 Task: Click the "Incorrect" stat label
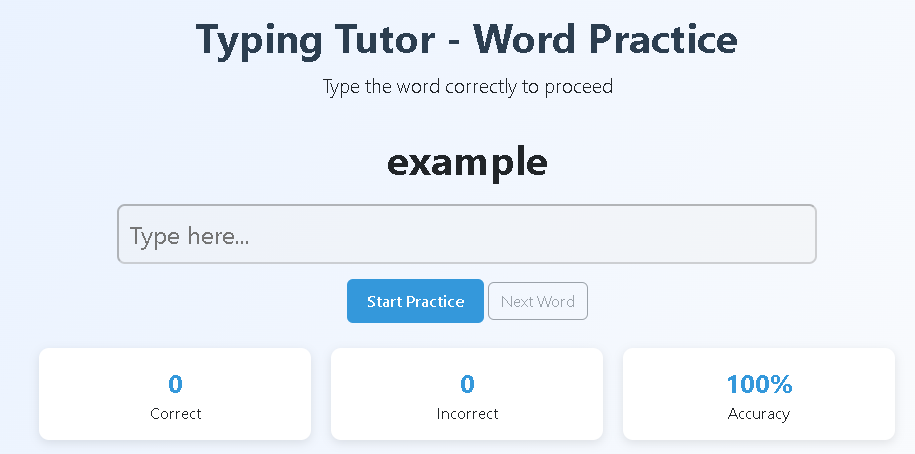pos(467,414)
